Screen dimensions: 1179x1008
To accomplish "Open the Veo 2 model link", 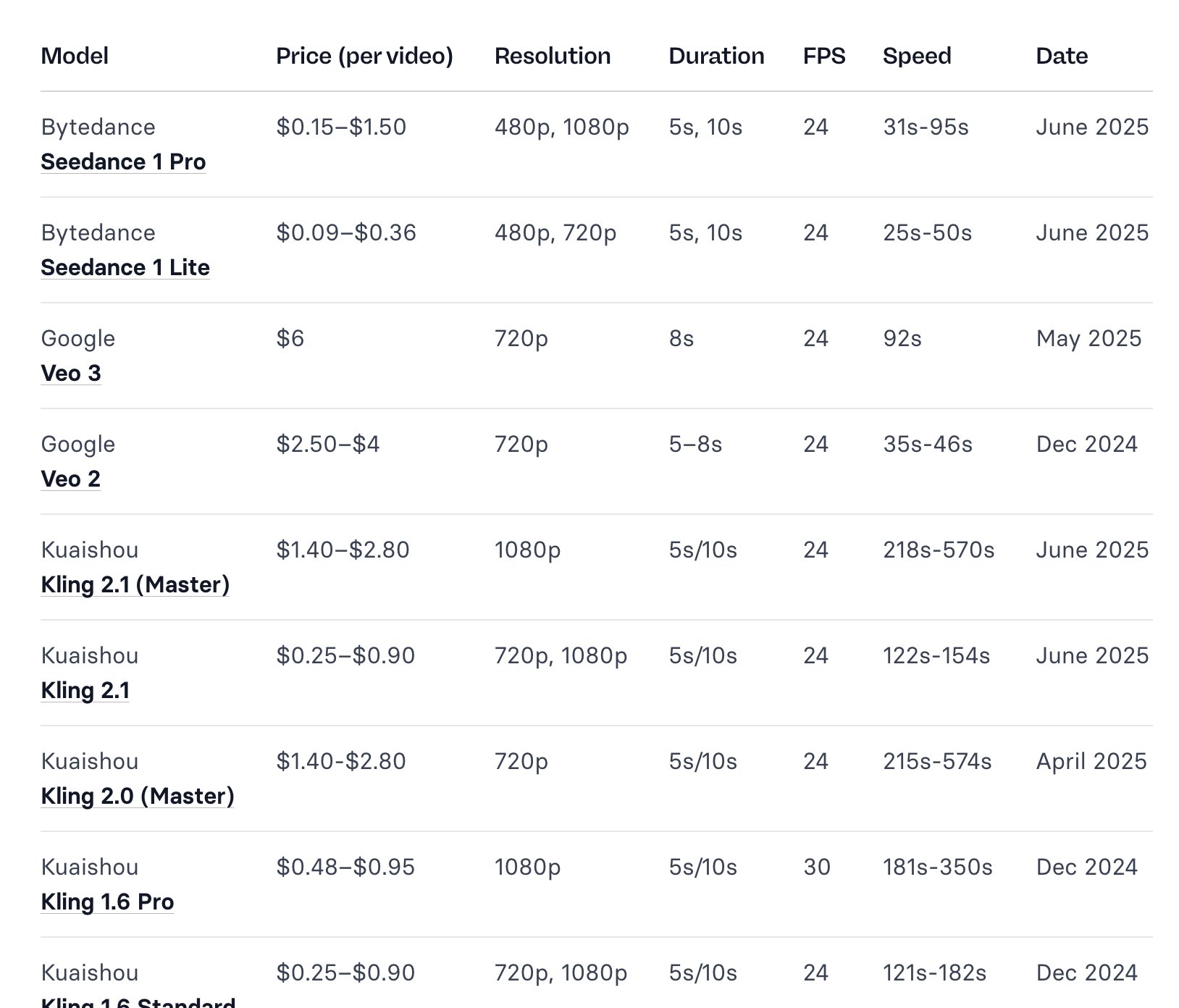I will tap(70, 479).
